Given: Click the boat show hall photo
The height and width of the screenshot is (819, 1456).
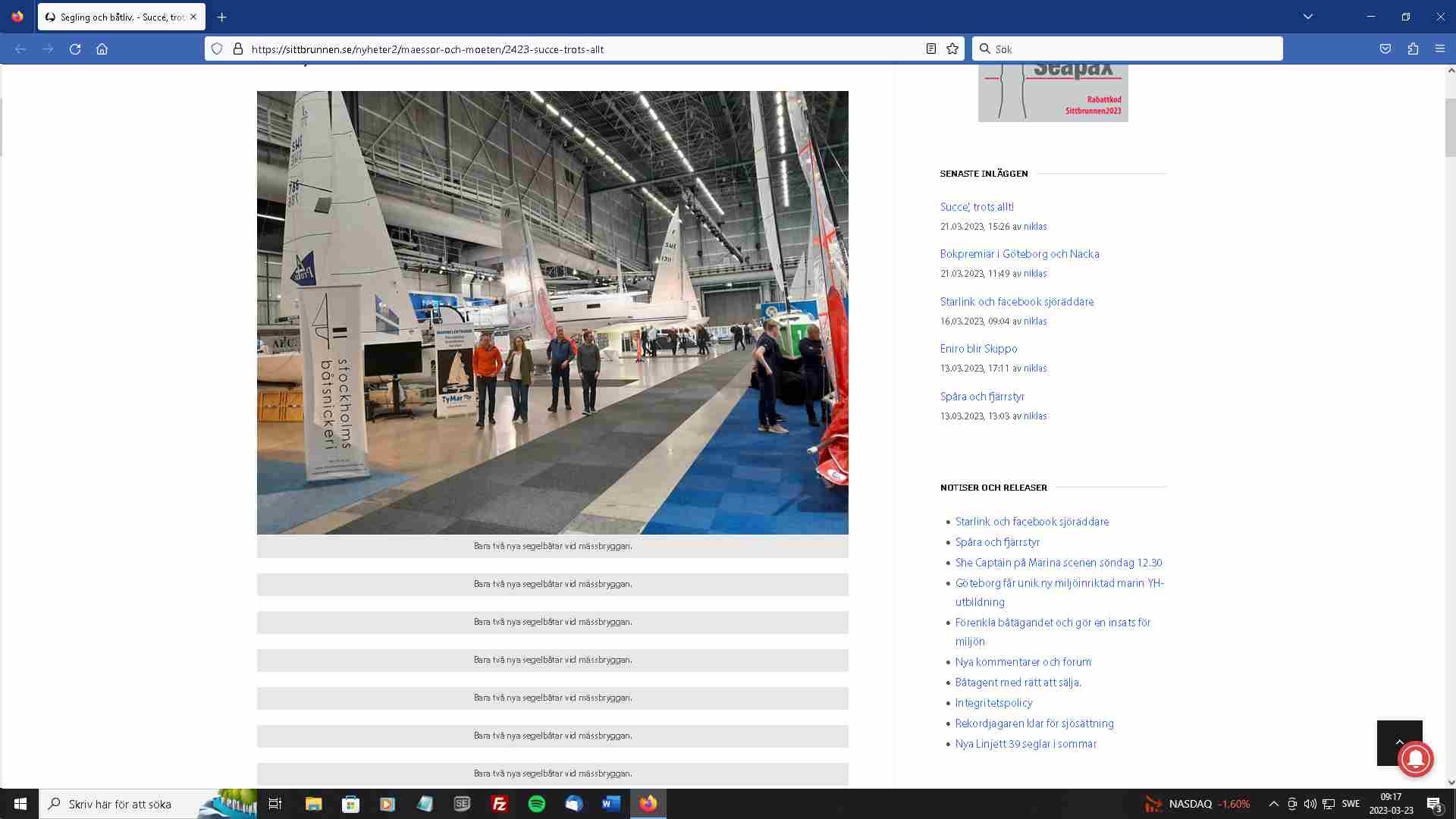Looking at the screenshot, I should 552,312.
